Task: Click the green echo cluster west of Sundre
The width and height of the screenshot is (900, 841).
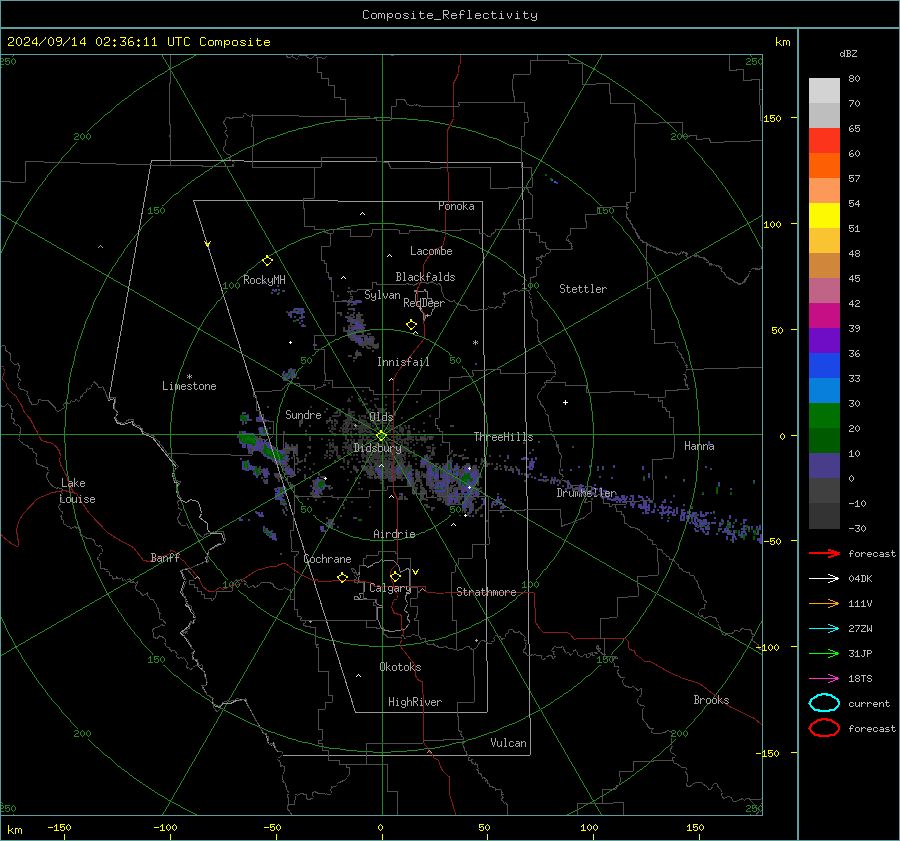Action: coord(262,448)
